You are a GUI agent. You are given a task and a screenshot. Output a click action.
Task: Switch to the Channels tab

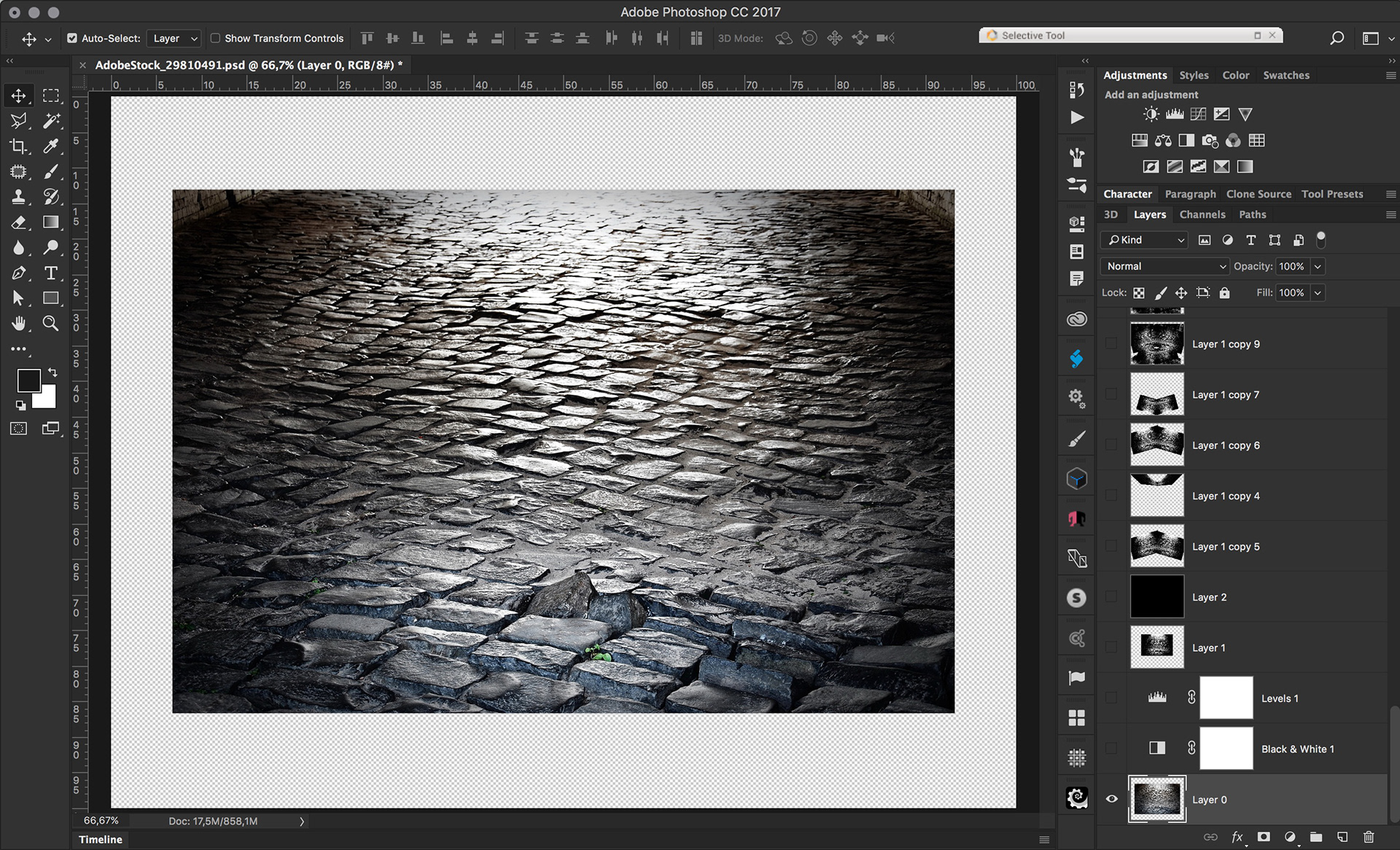1202,214
